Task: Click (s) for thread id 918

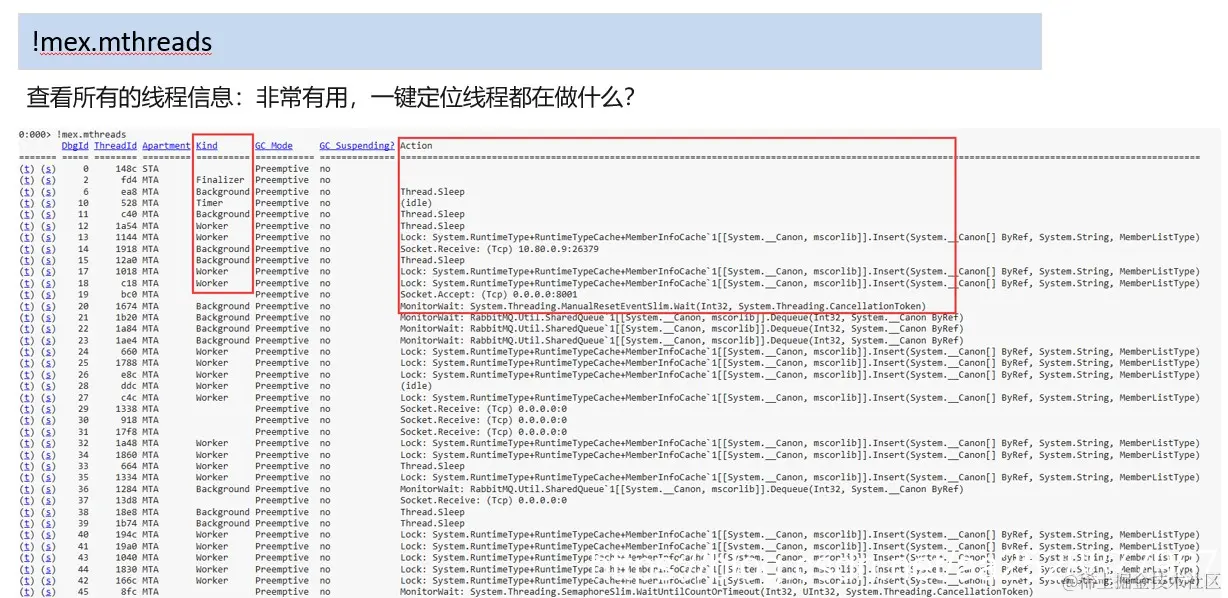Action: (x=48, y=420)
